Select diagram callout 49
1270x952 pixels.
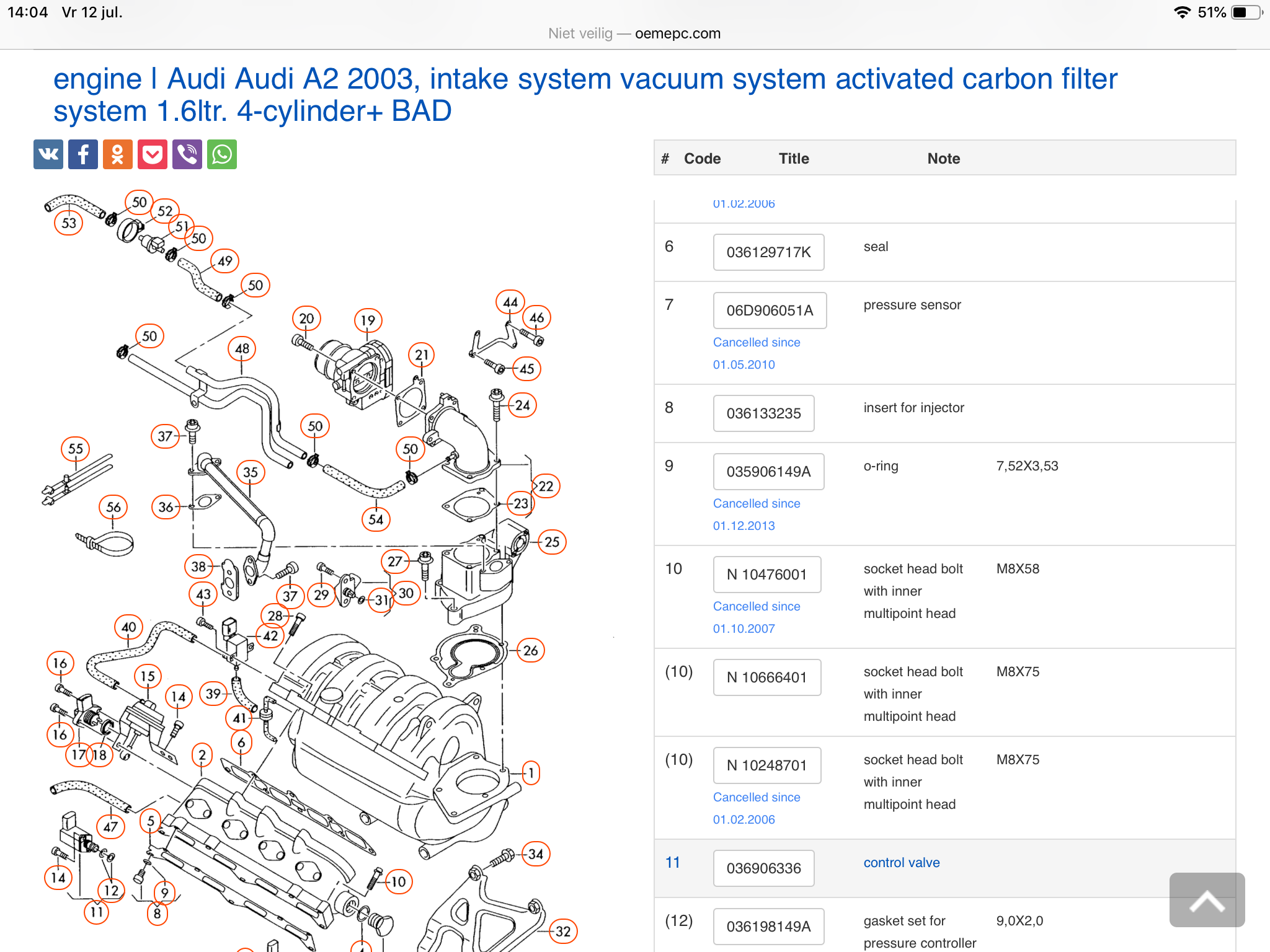coord(225,262)
